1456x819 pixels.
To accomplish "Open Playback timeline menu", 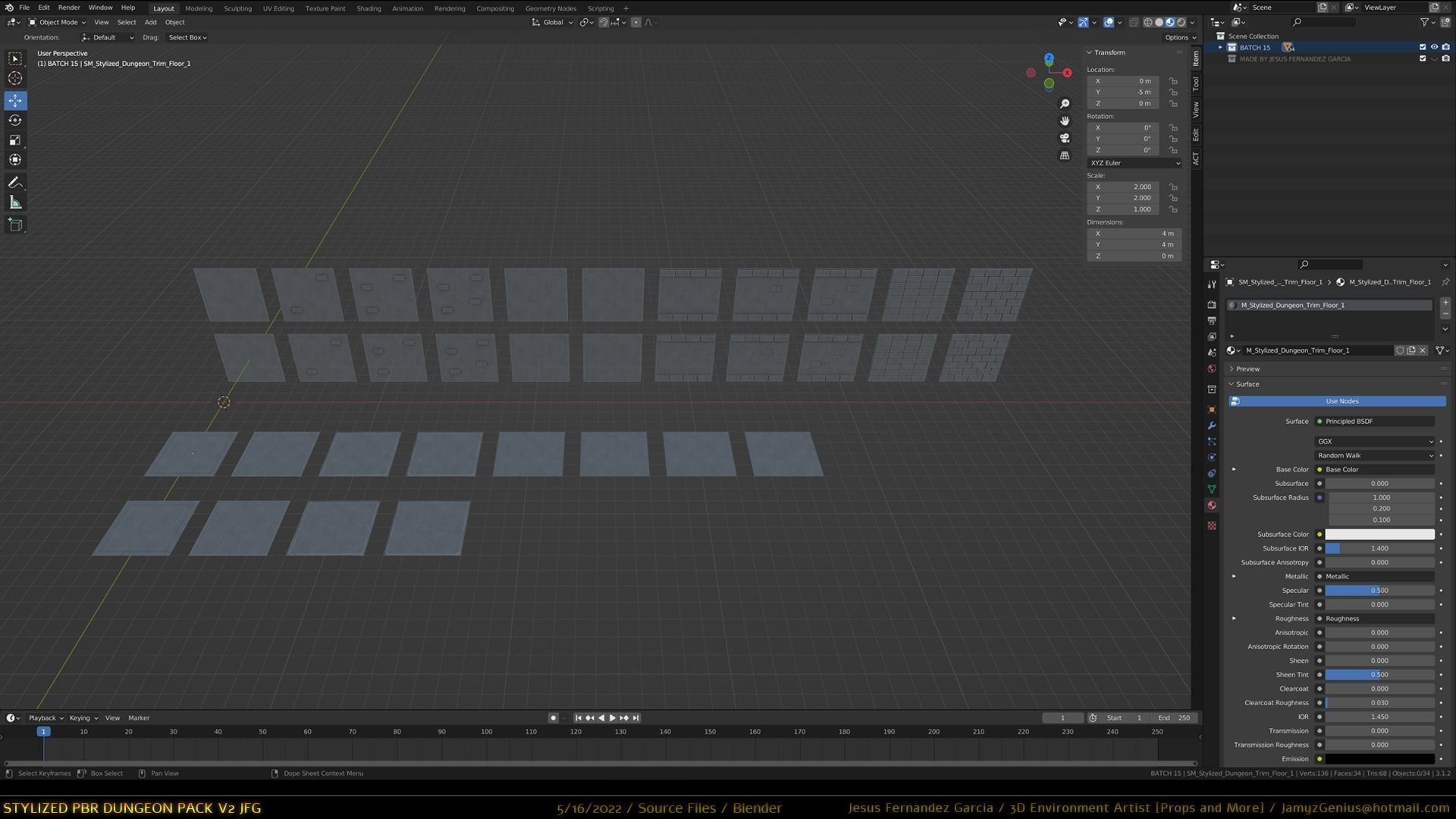I will [x=45, y=718].
